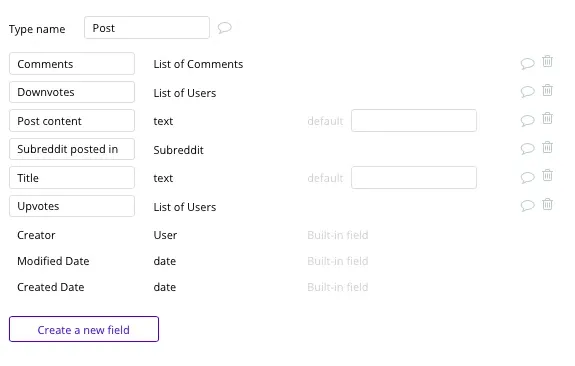Screen dimensions: 575x366
Task: Select List of Users type for Upvotes
Action: tap(184, 207)
